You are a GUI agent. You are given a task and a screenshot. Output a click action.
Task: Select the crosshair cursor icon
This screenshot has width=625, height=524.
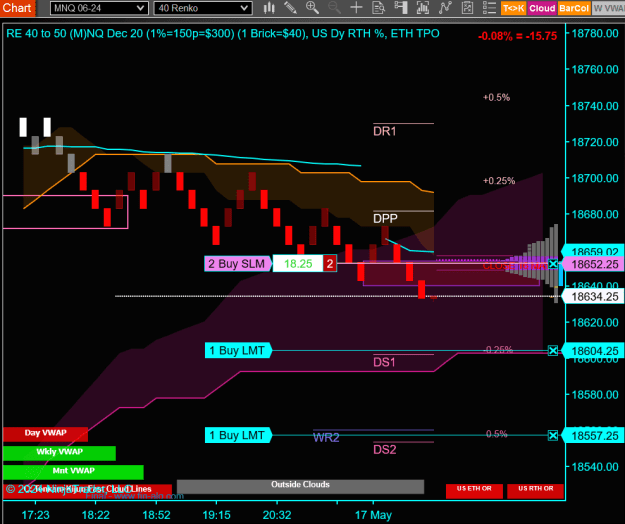pyautogui.click(x=356, y=8)
